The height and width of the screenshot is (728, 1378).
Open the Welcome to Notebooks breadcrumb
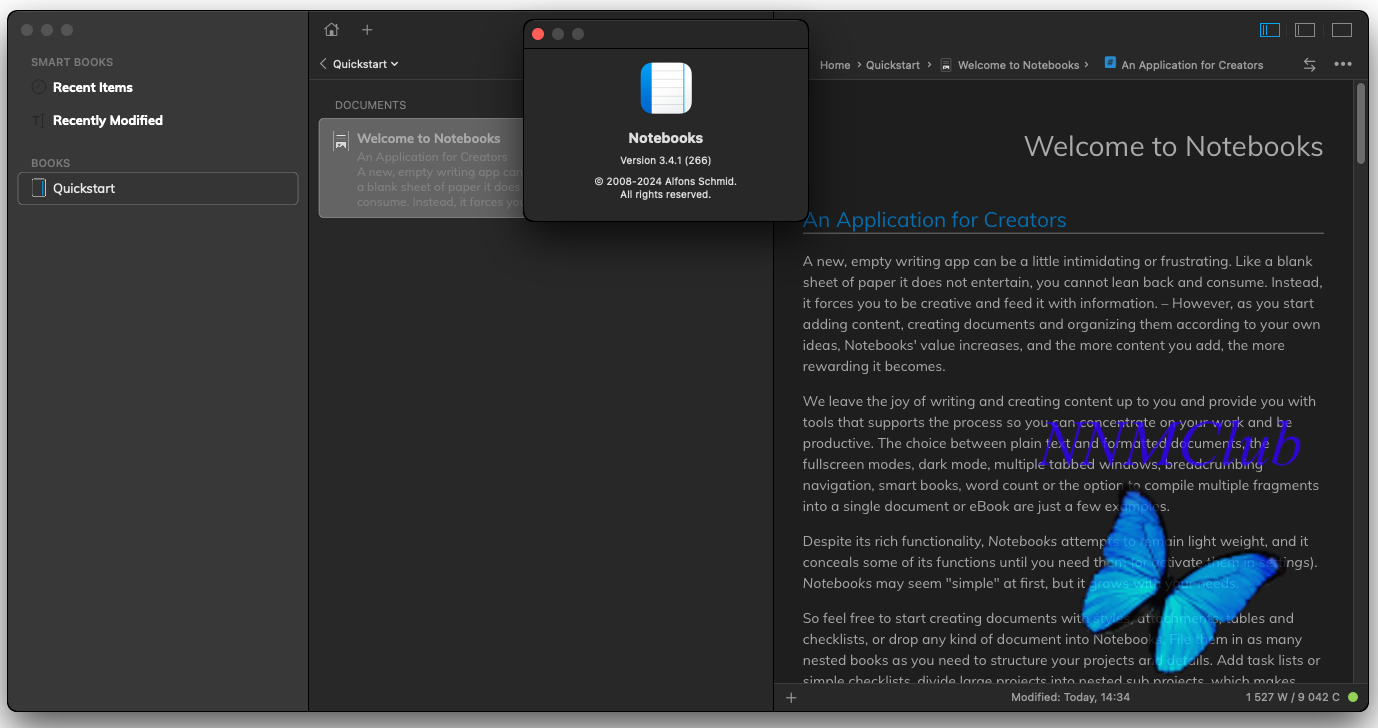(x=1017, y=65)
